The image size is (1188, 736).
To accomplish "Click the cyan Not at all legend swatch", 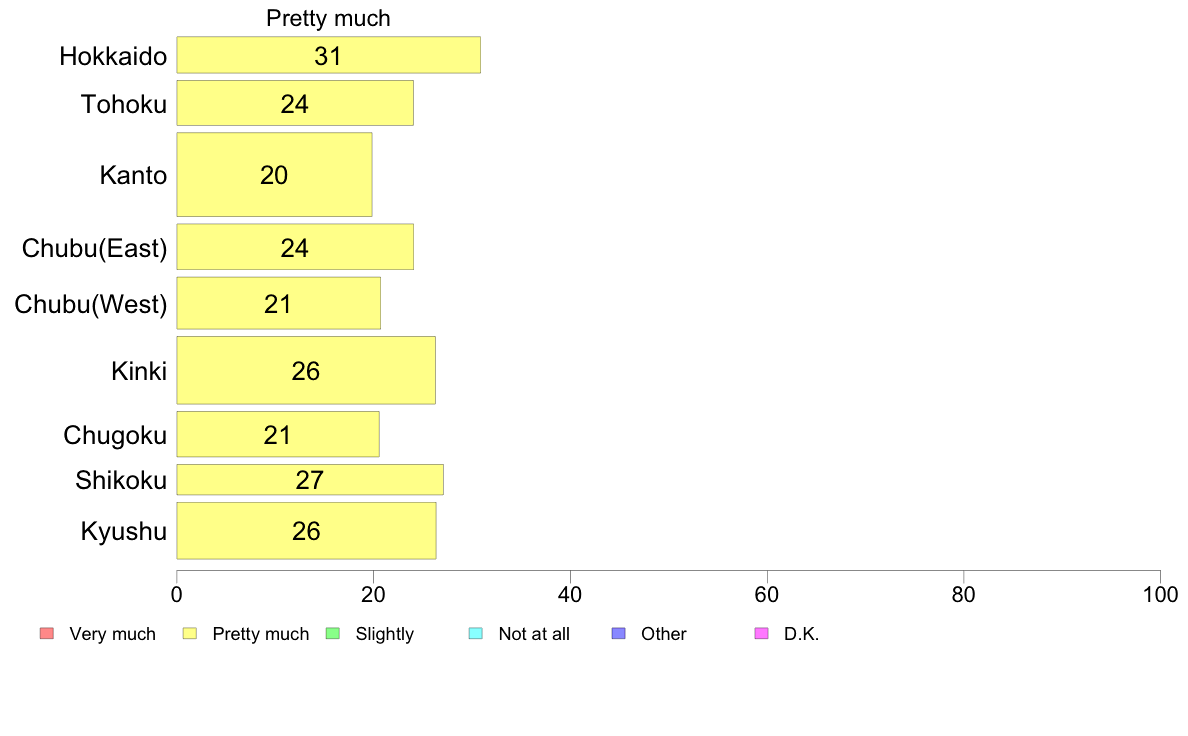I will coord(476,634).
